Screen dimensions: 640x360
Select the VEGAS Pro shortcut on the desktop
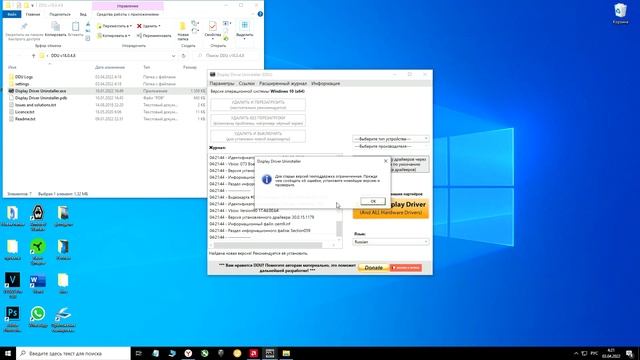12,285
